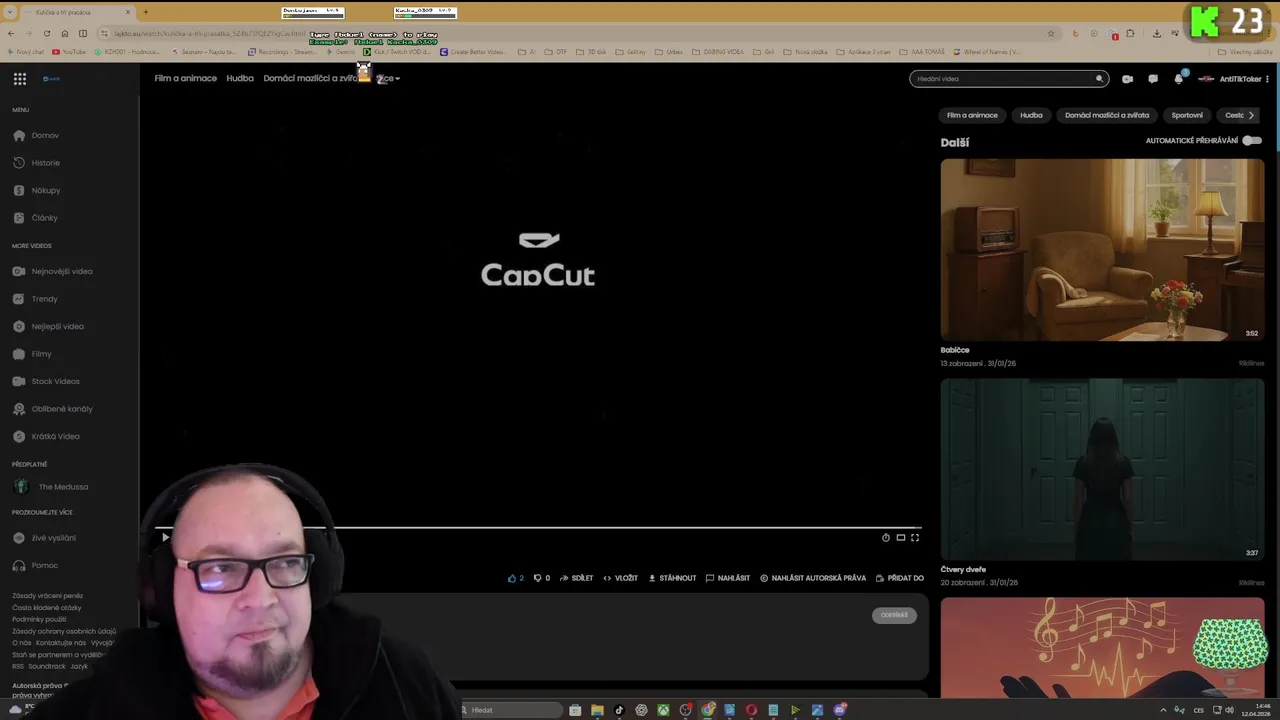Toggle theater mode on the player

coord(900,538)
